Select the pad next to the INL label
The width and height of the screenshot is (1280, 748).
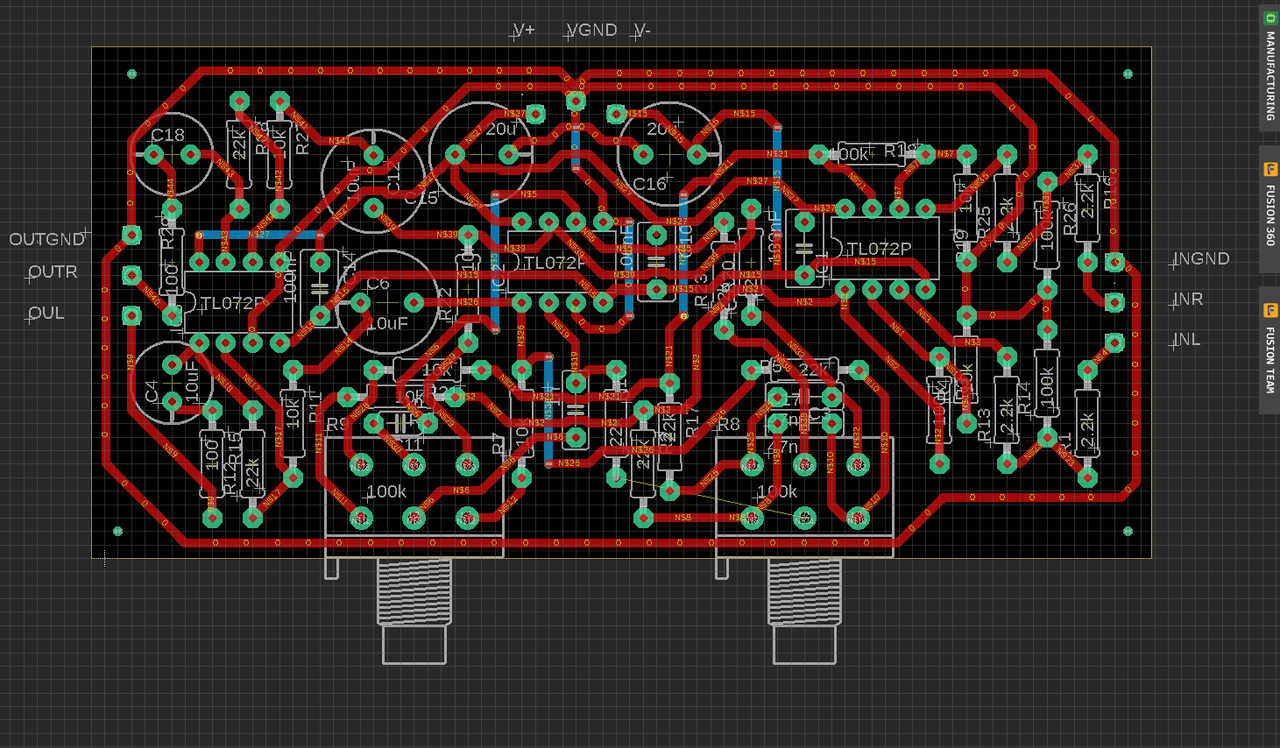pyautogui.click(x=1115, y=342)
